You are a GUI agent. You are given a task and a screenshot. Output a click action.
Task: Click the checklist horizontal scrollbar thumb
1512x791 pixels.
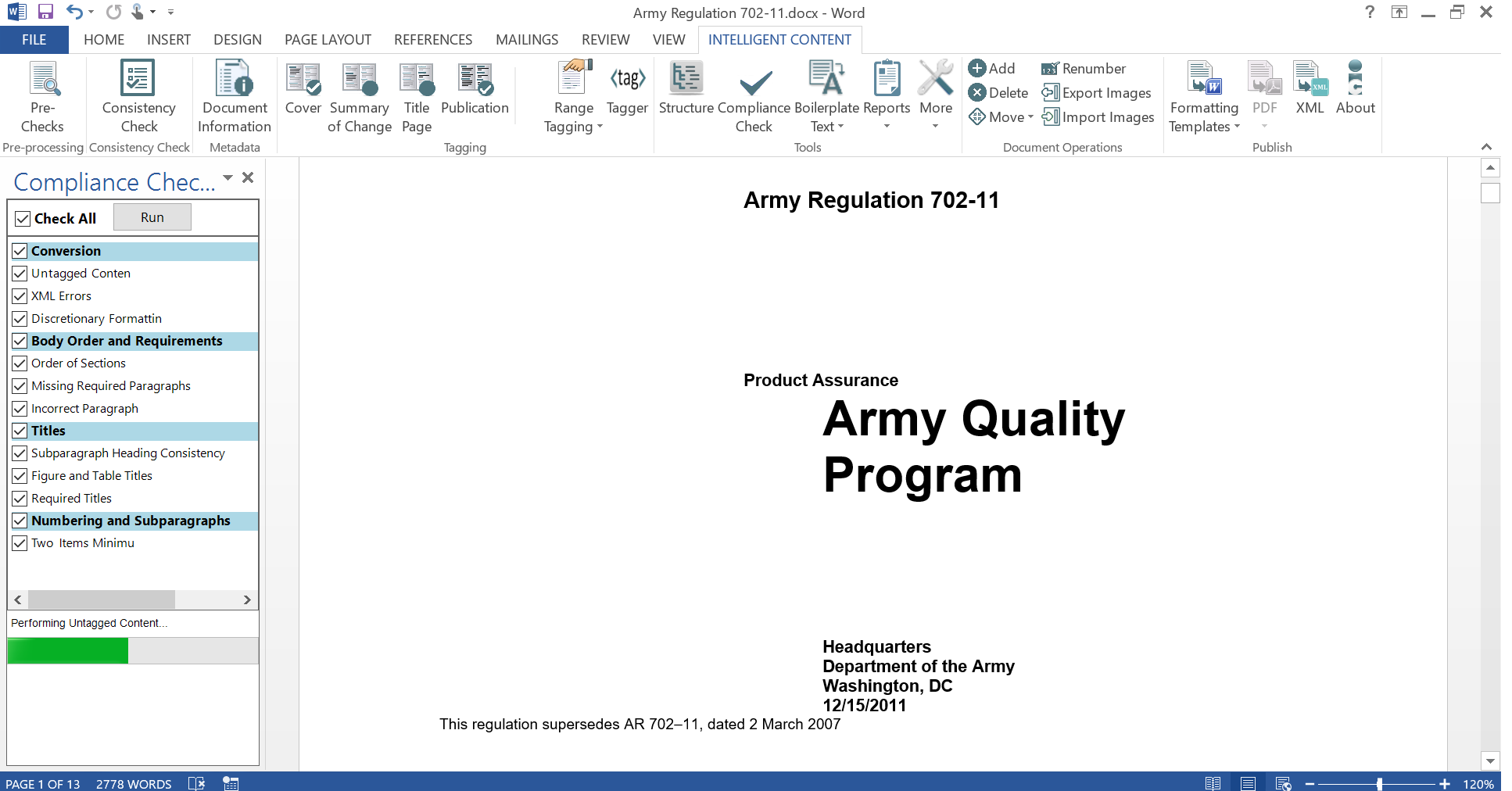[101, 600]
